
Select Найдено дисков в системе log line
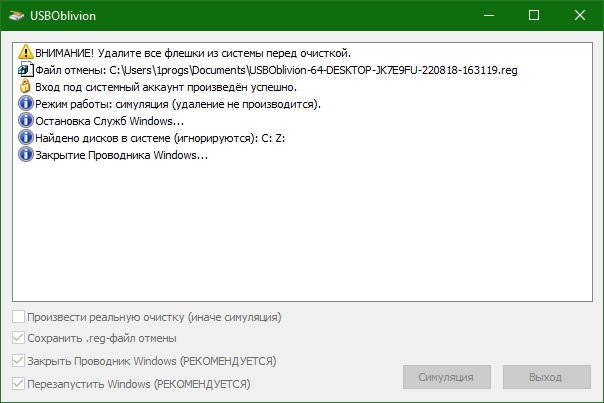click(x=160, y=138)
